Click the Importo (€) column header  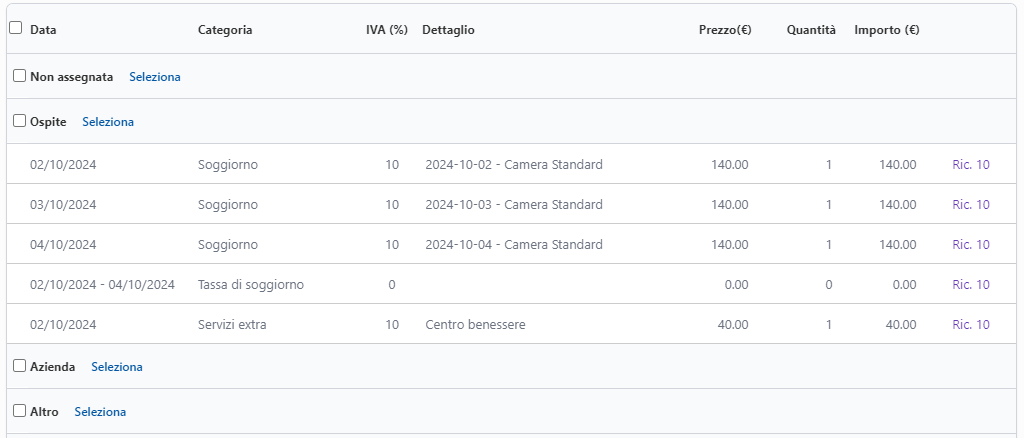point(886,30)
